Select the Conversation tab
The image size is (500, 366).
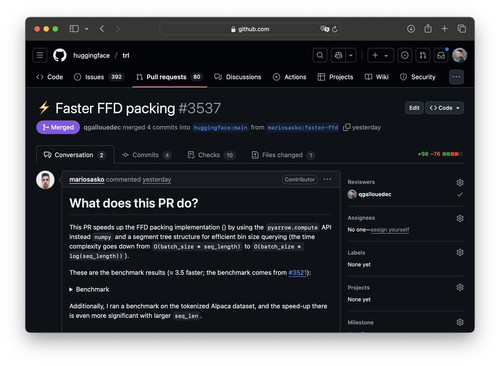pos(75,155)
